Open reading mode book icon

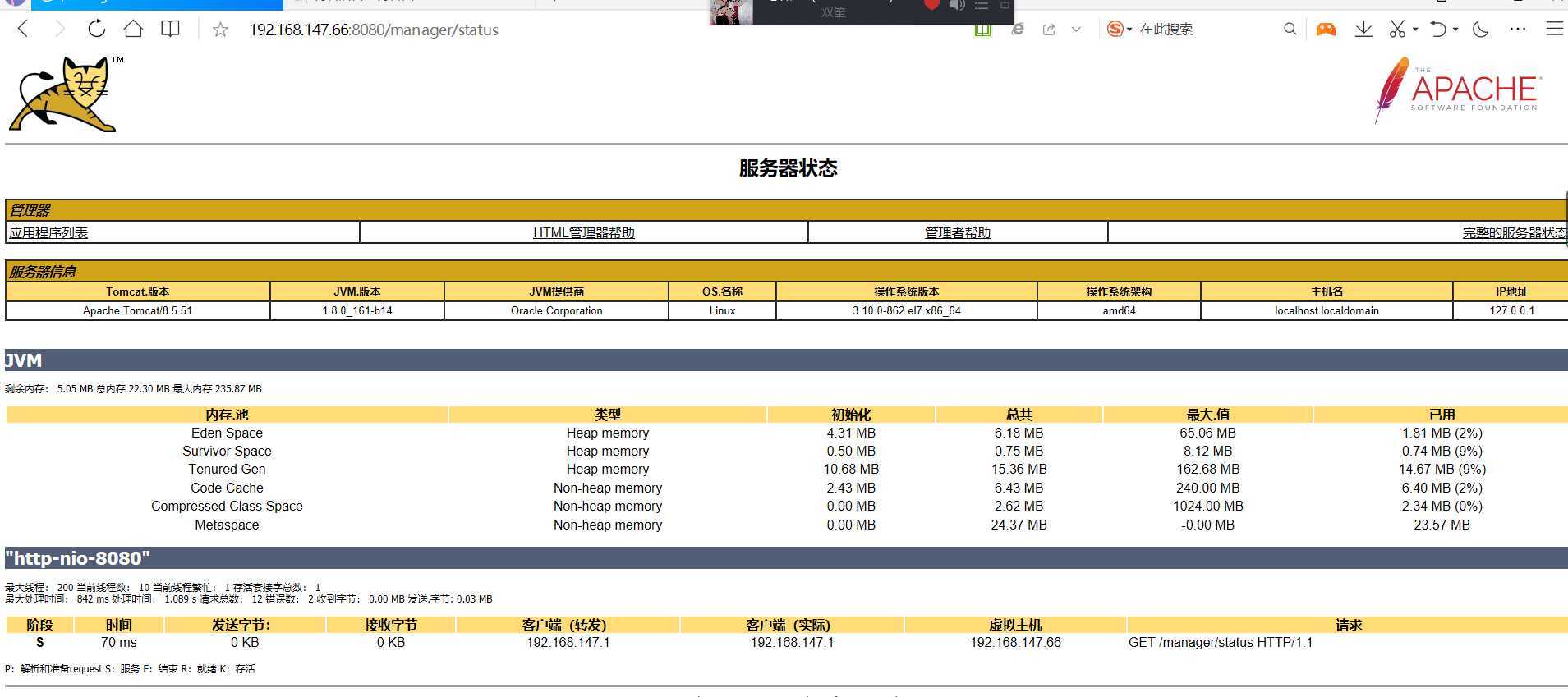(x=170, y=30)
